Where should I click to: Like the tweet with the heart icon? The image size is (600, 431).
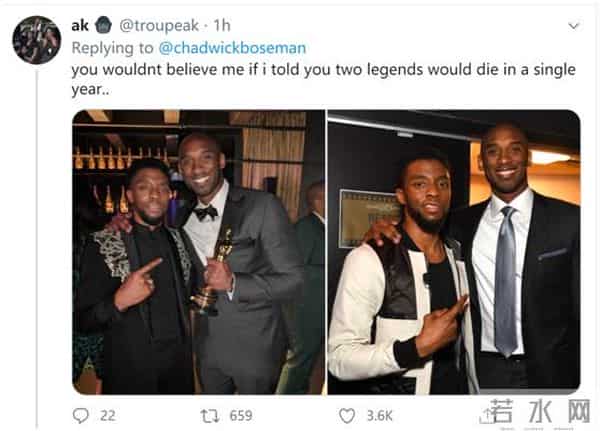pyautogui.click(x=348, y=414)
